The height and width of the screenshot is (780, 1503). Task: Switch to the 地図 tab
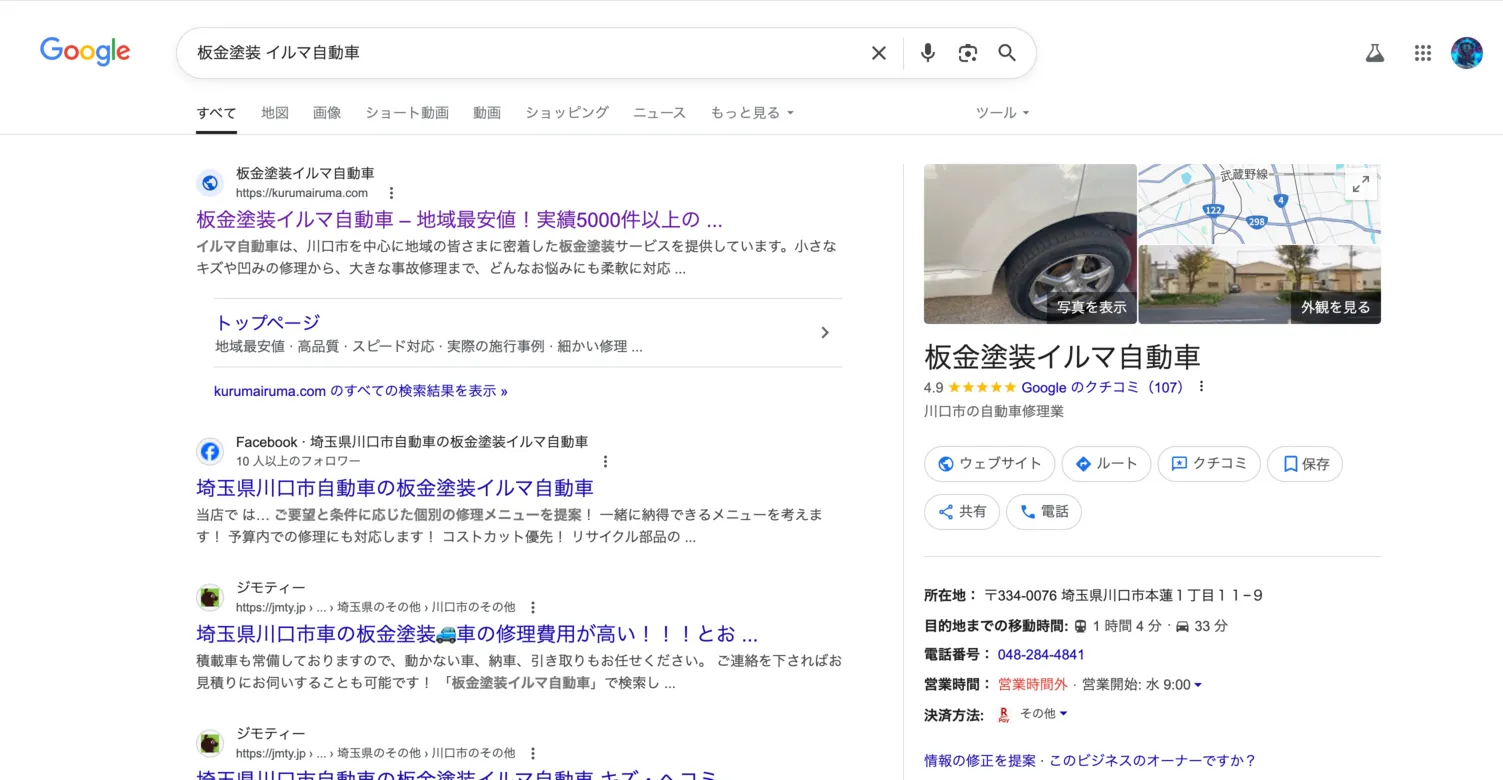coord(275,113)
